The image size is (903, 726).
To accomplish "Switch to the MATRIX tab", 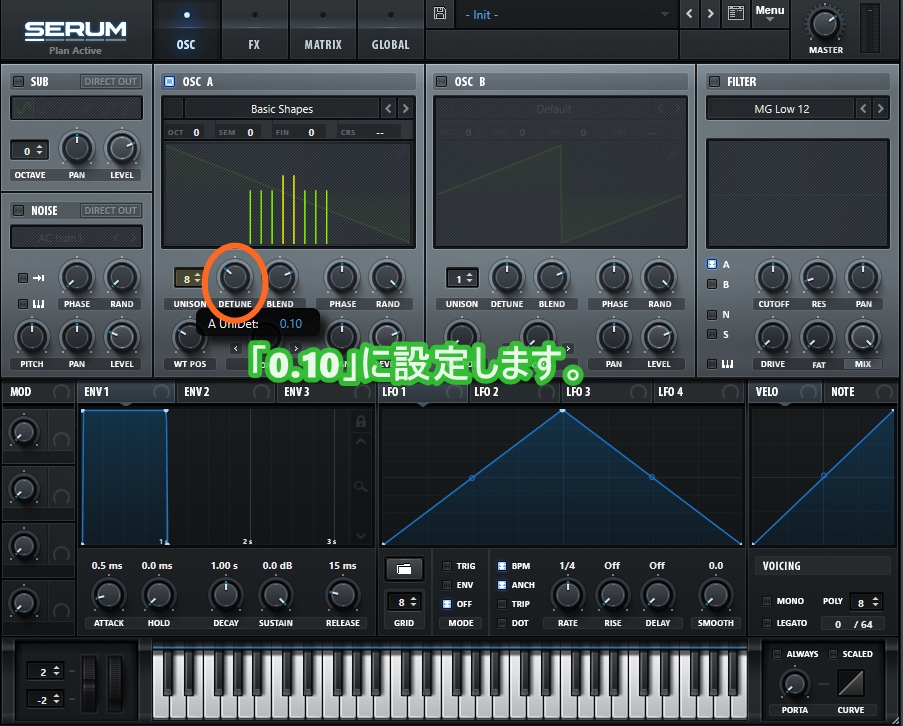I will coord(323,44).
